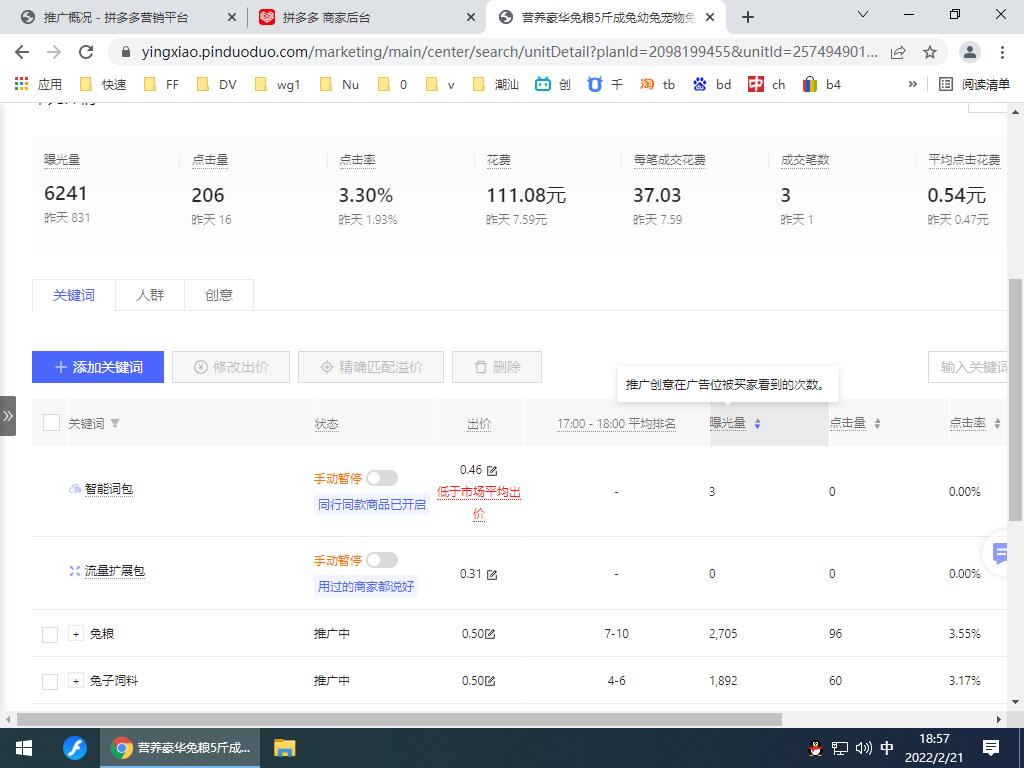Open the wg1 bookmark folder

click(x=278, y=84)
